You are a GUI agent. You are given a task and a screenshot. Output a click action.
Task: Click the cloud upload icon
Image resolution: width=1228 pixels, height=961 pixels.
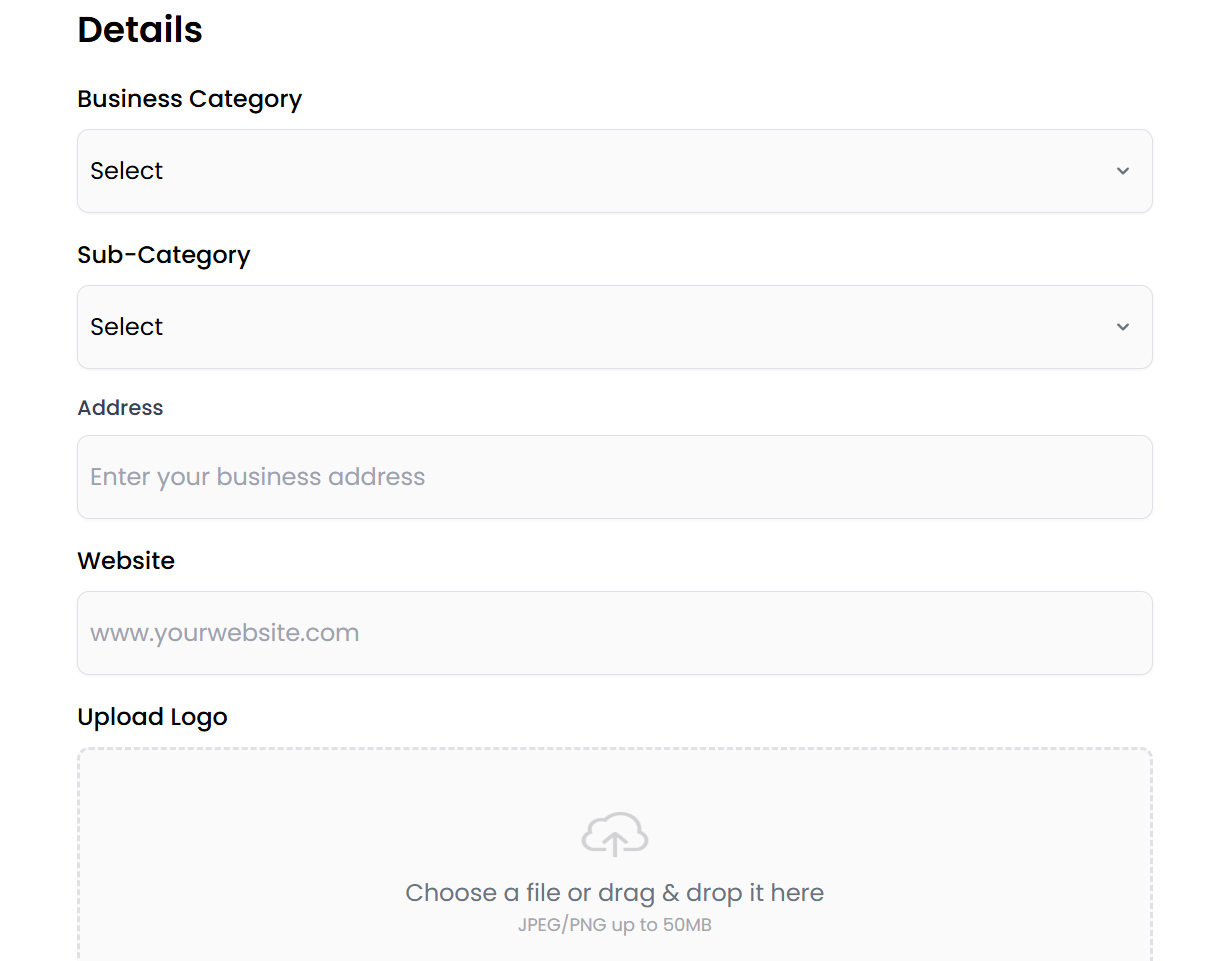pos(614,833)
